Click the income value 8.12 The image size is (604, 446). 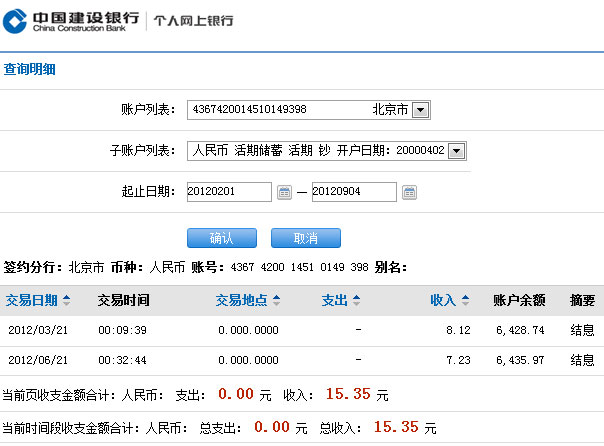pos(458,330)
